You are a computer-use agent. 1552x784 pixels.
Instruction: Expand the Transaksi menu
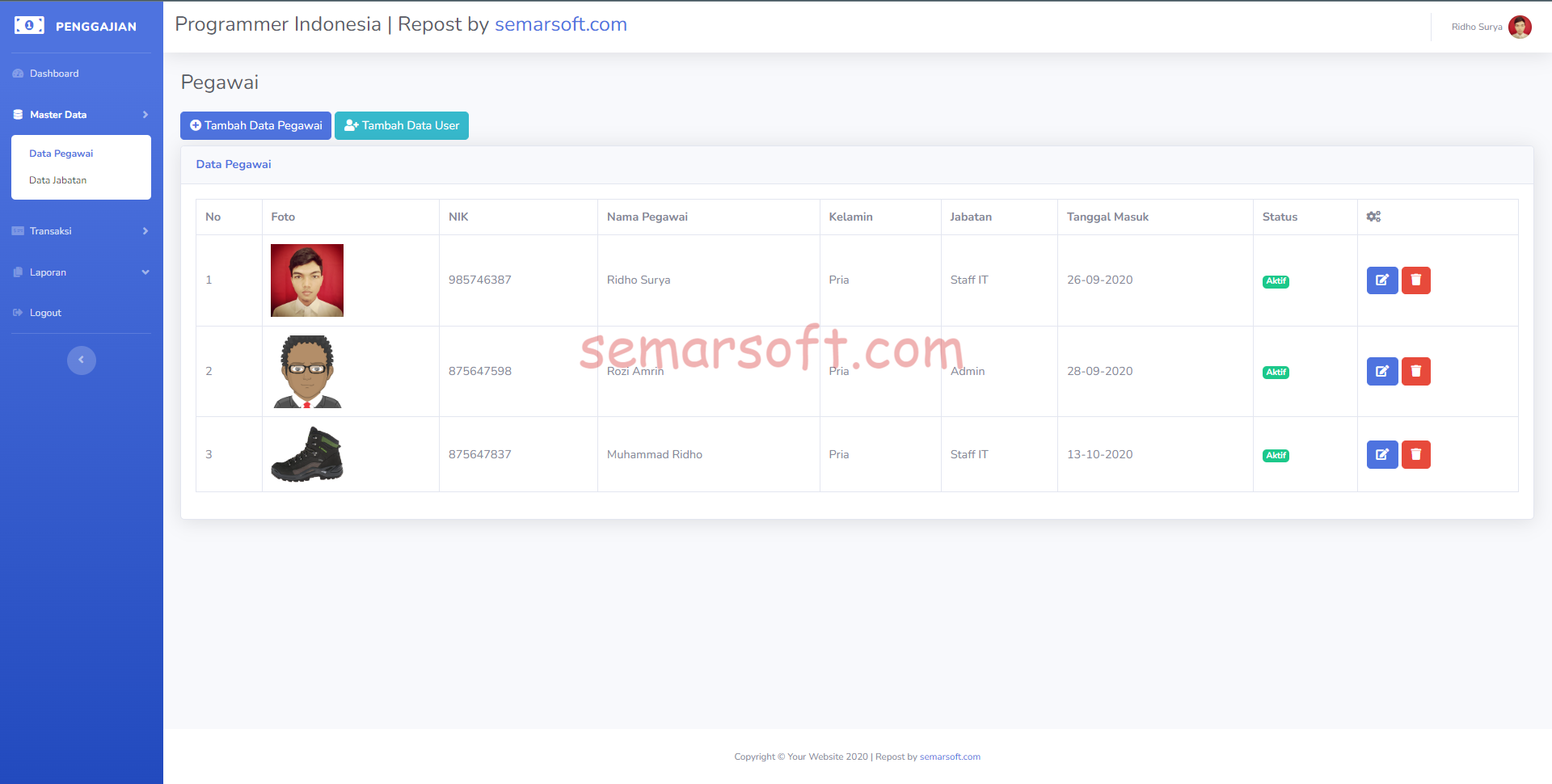pos(81,230)
